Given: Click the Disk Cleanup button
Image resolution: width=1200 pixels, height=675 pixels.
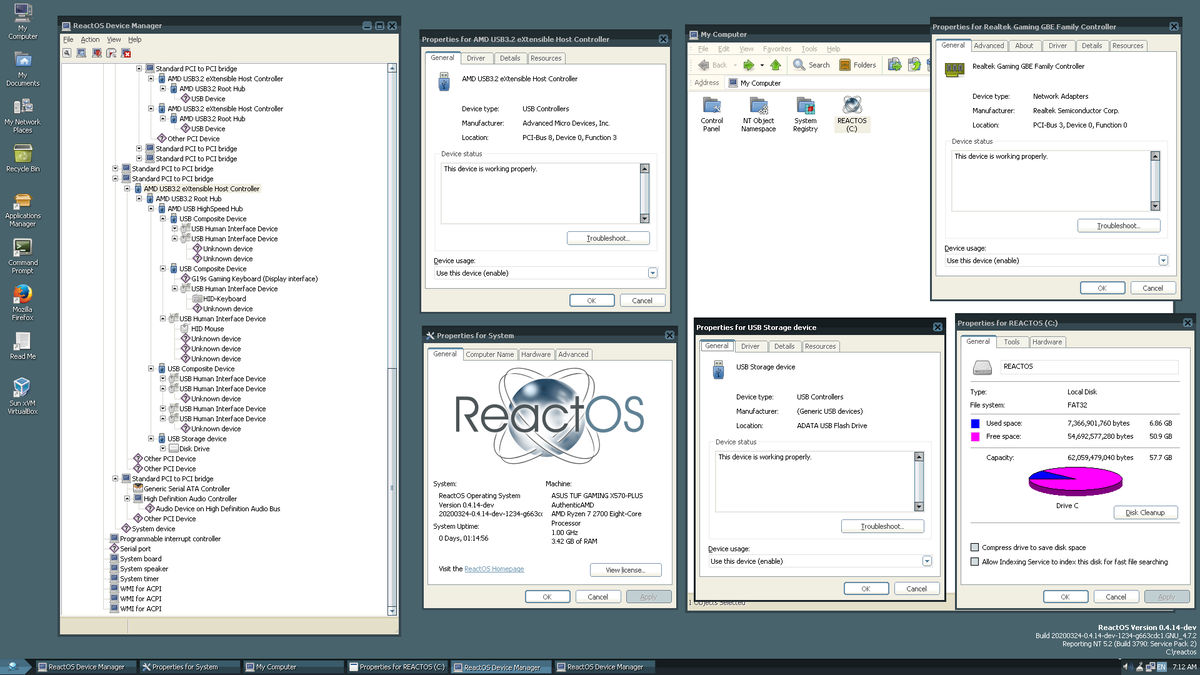Looking at the screenshot, I should click(1145, 513).
